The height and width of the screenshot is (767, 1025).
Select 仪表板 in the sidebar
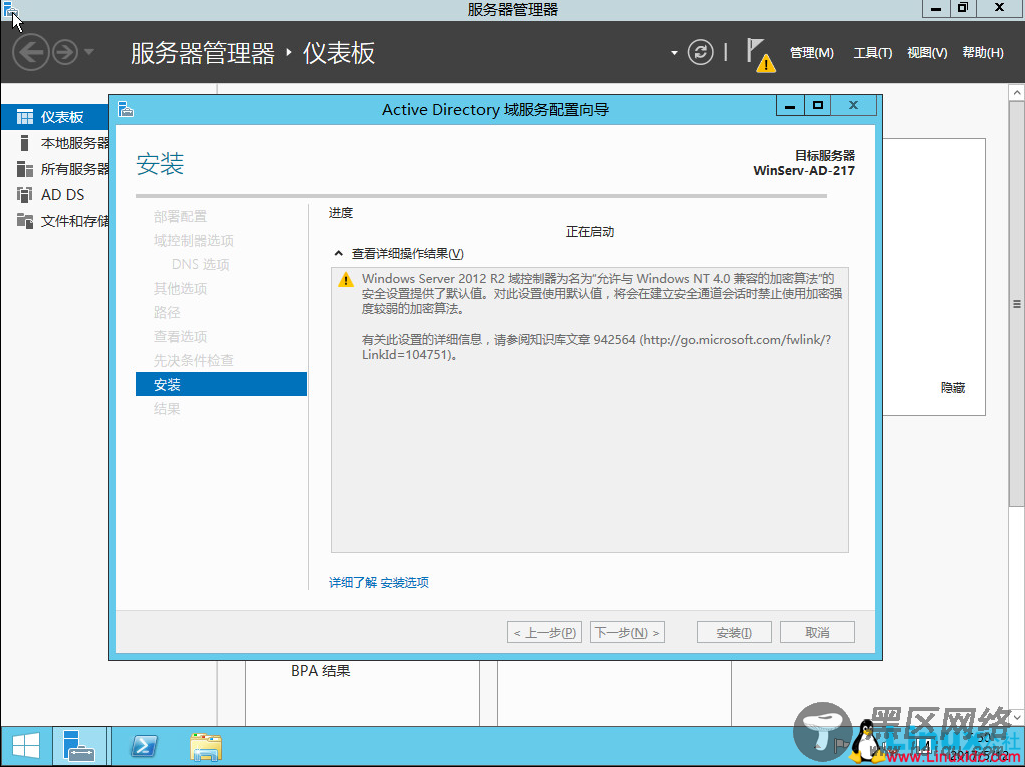coord(55,117)
